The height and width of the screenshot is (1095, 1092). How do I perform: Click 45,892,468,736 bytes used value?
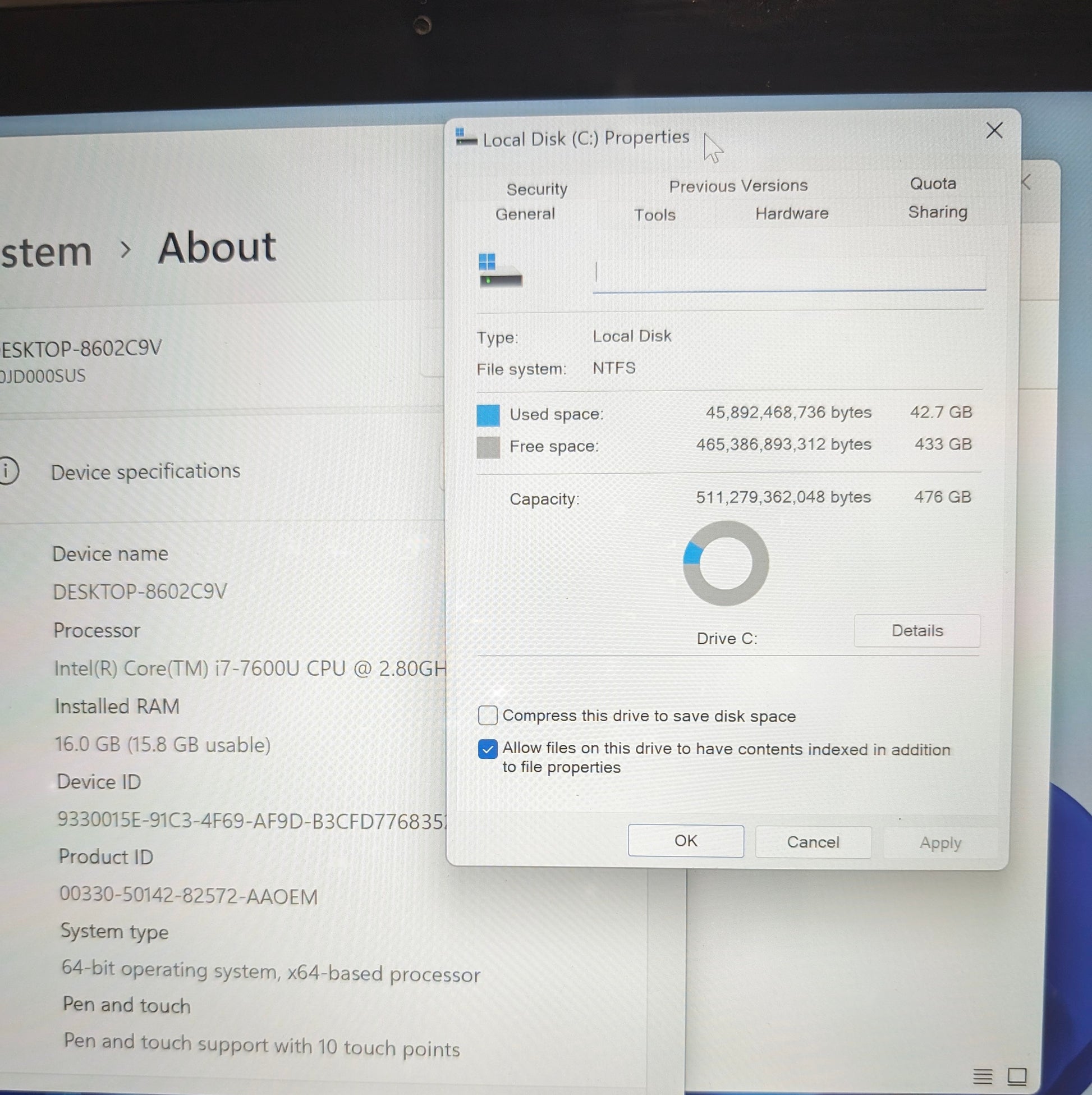pos(788,413)
